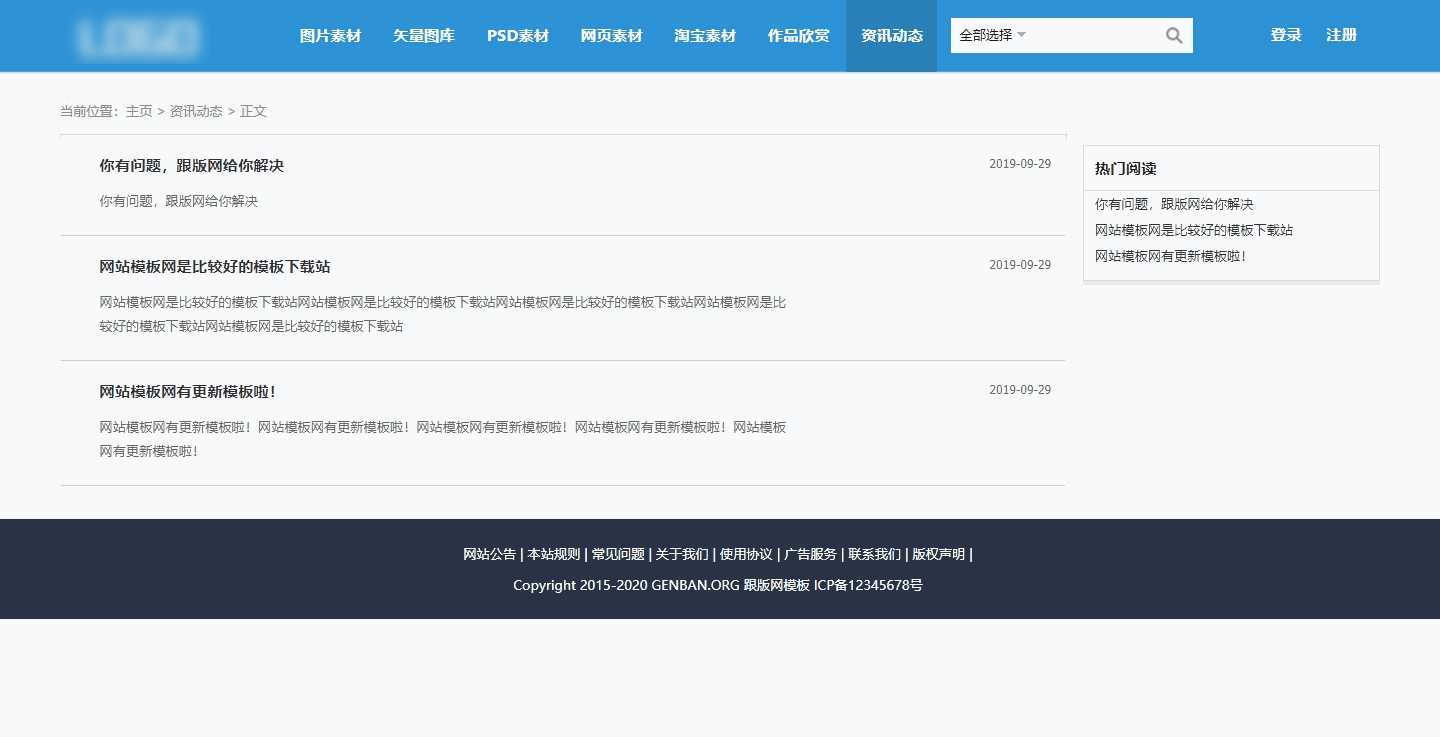Click the 注册 link

coord(1340,34)
